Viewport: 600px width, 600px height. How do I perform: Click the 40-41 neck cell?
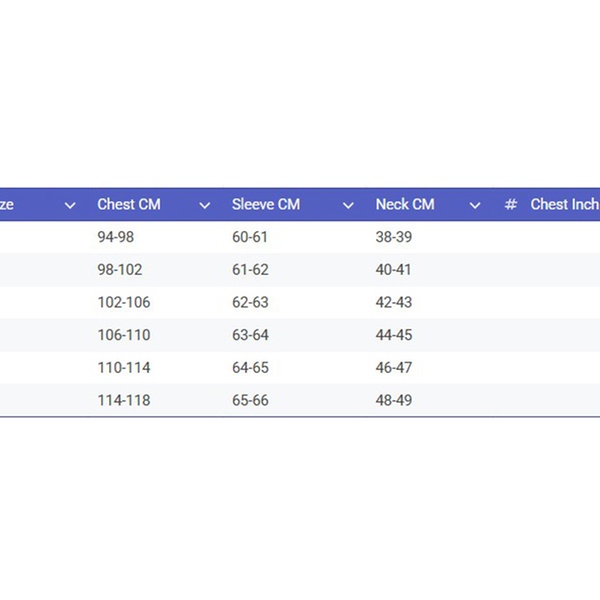pos(394,270)
